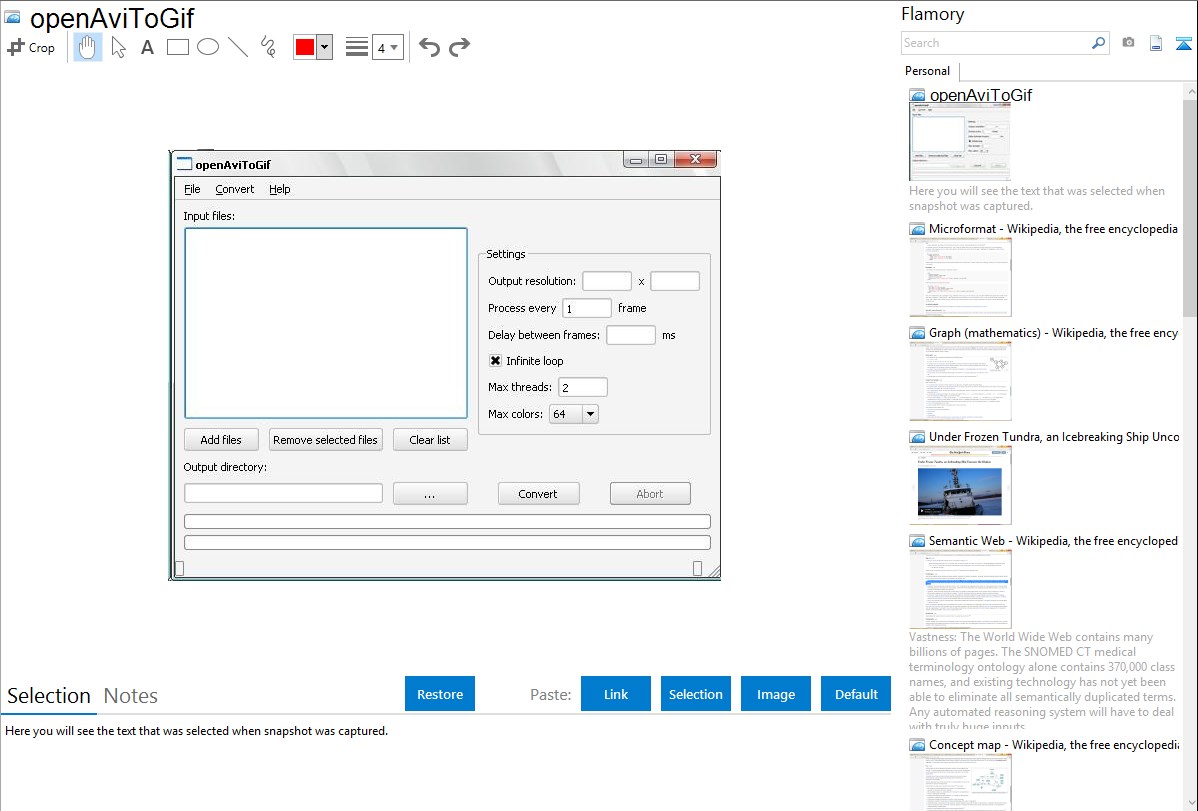
Task: Click the Convert button
Action: click(x=539, y=494)
